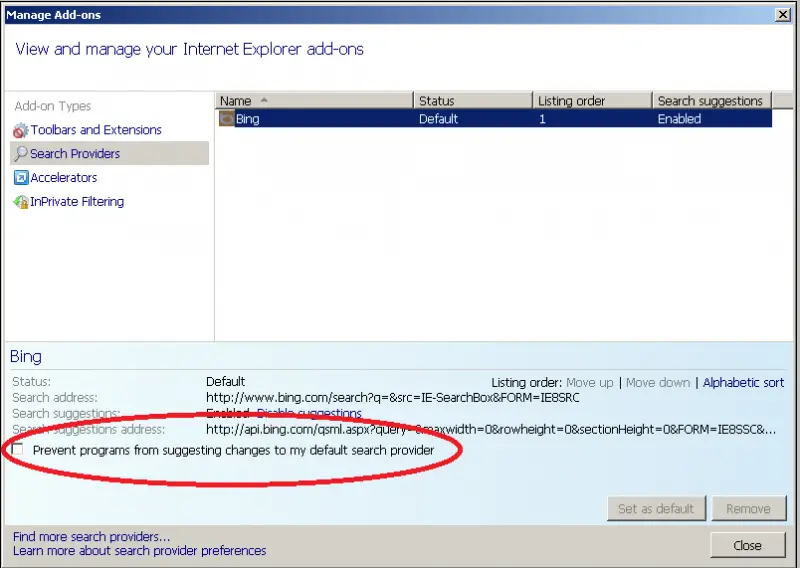
Task: Click the Default value next to Status
Action: coord(226,381)
